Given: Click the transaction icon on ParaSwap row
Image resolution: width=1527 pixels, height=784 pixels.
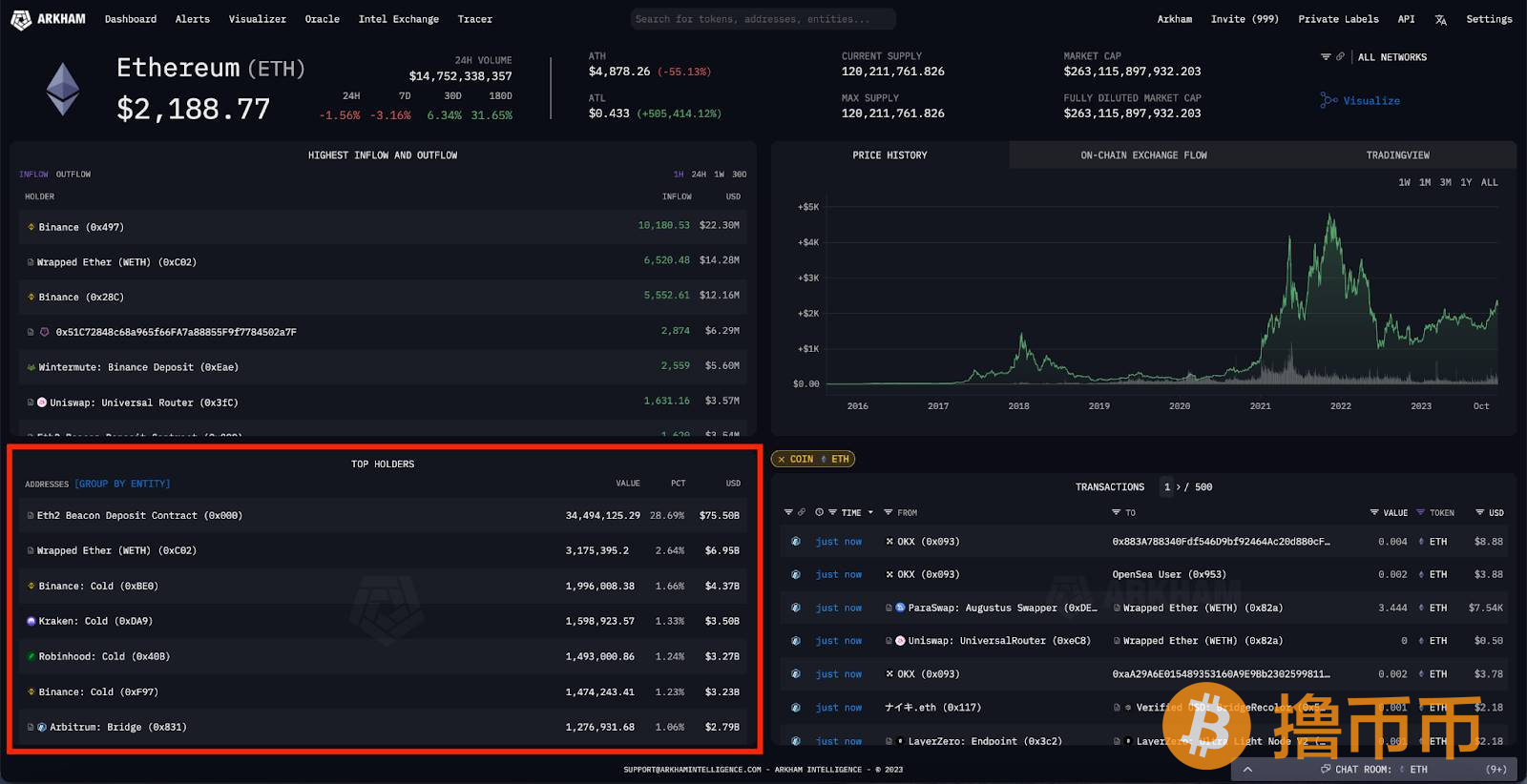Looking at the screenshot, I should click(796, 608).
